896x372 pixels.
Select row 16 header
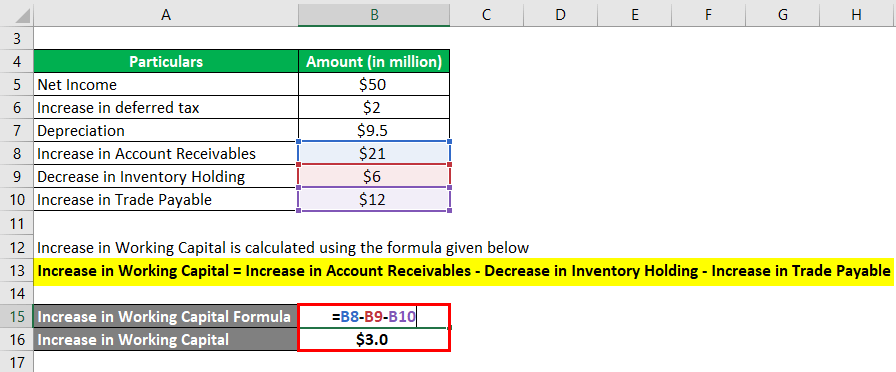[17, 339]
